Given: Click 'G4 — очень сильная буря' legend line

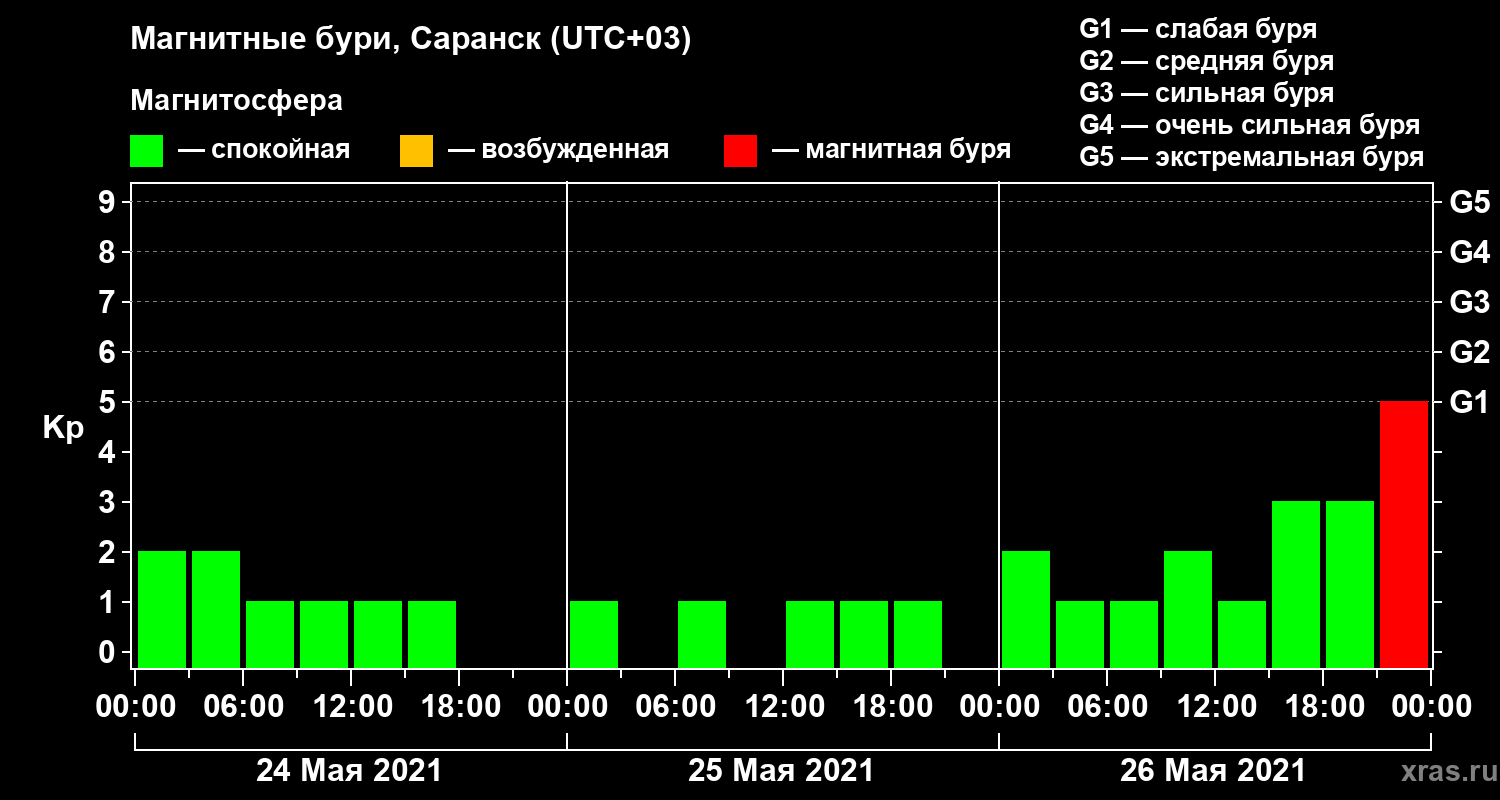Looking at the screenshot, I should (x=1249, y=125).
